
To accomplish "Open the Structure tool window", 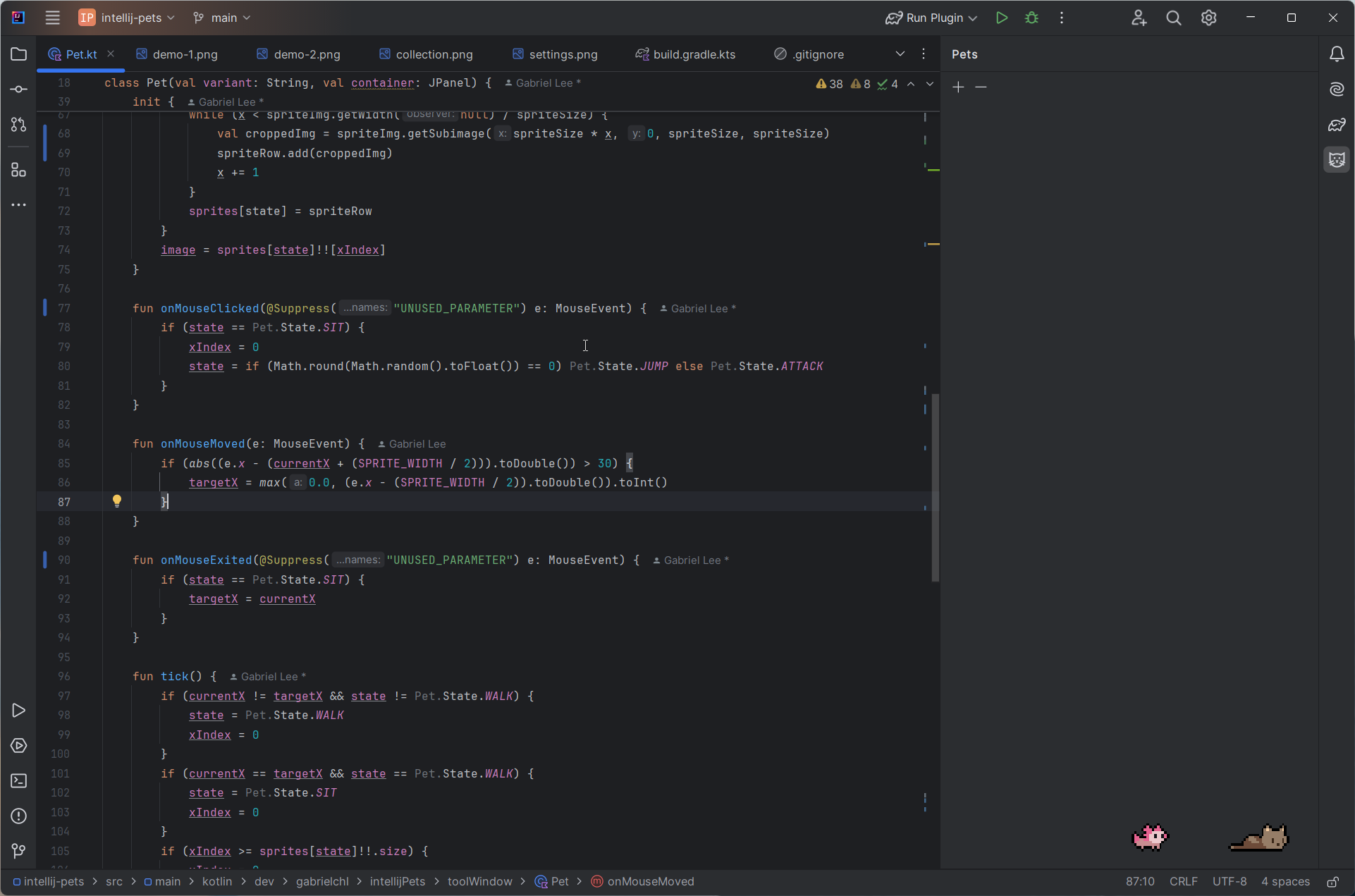I will point(19,170).
